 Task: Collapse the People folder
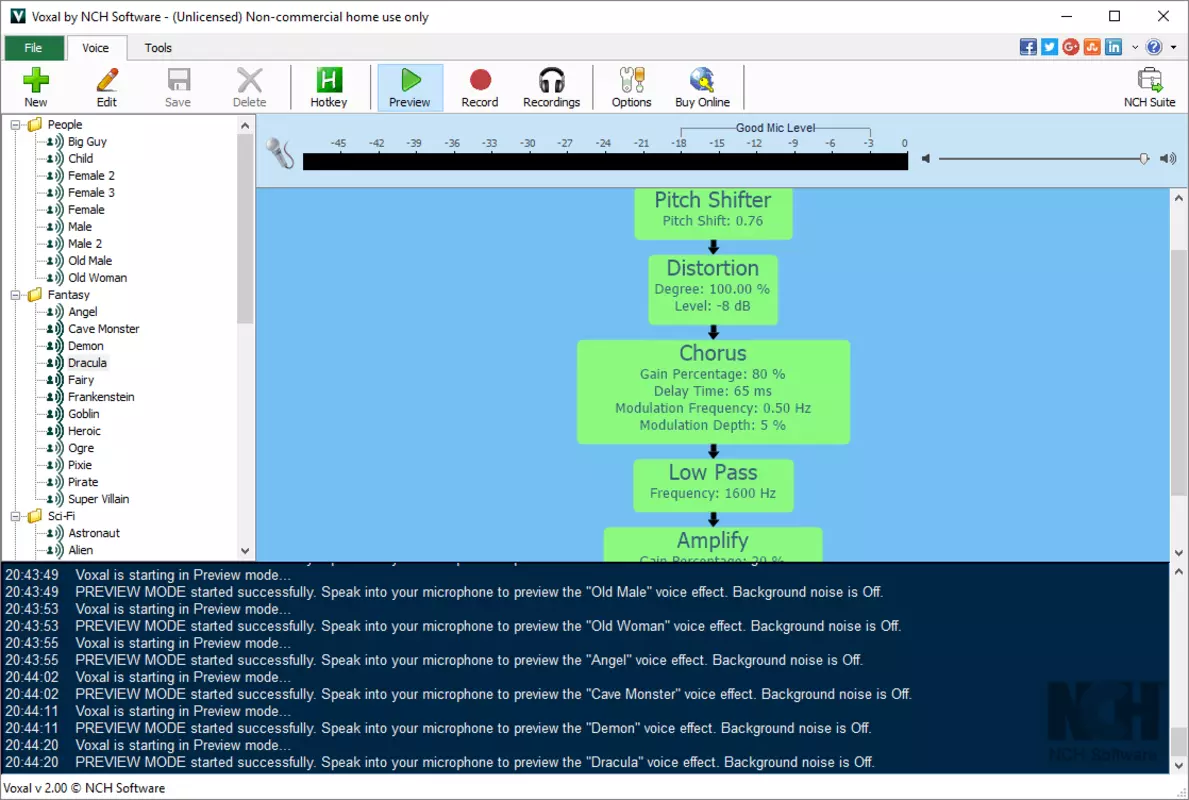(x=15, y=124)
